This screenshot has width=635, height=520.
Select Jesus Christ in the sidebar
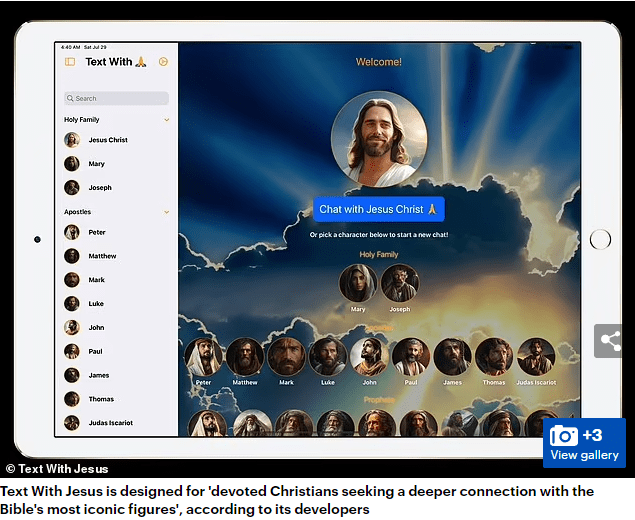click(x=107, y=140)
